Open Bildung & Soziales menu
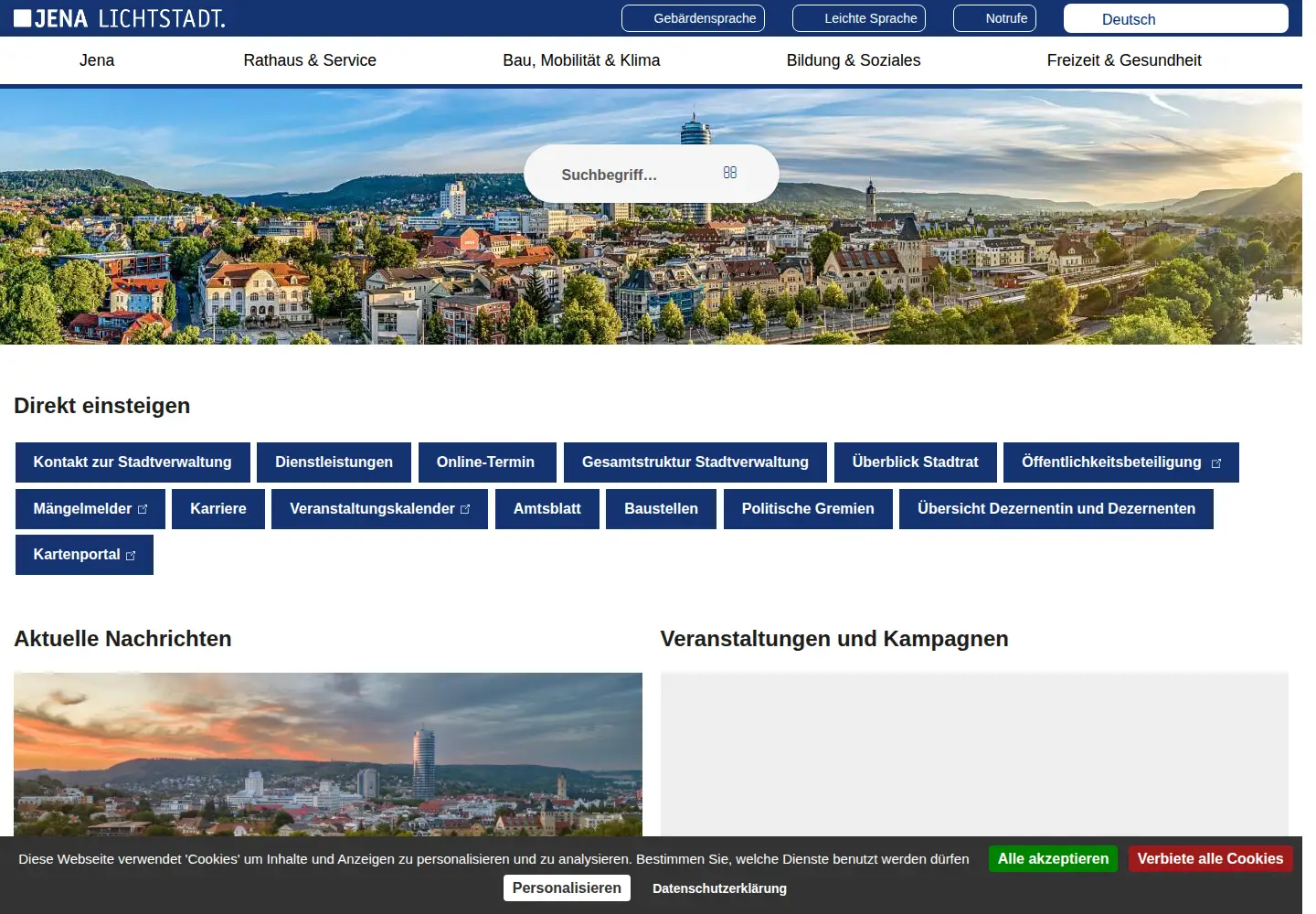 (854, 60)
